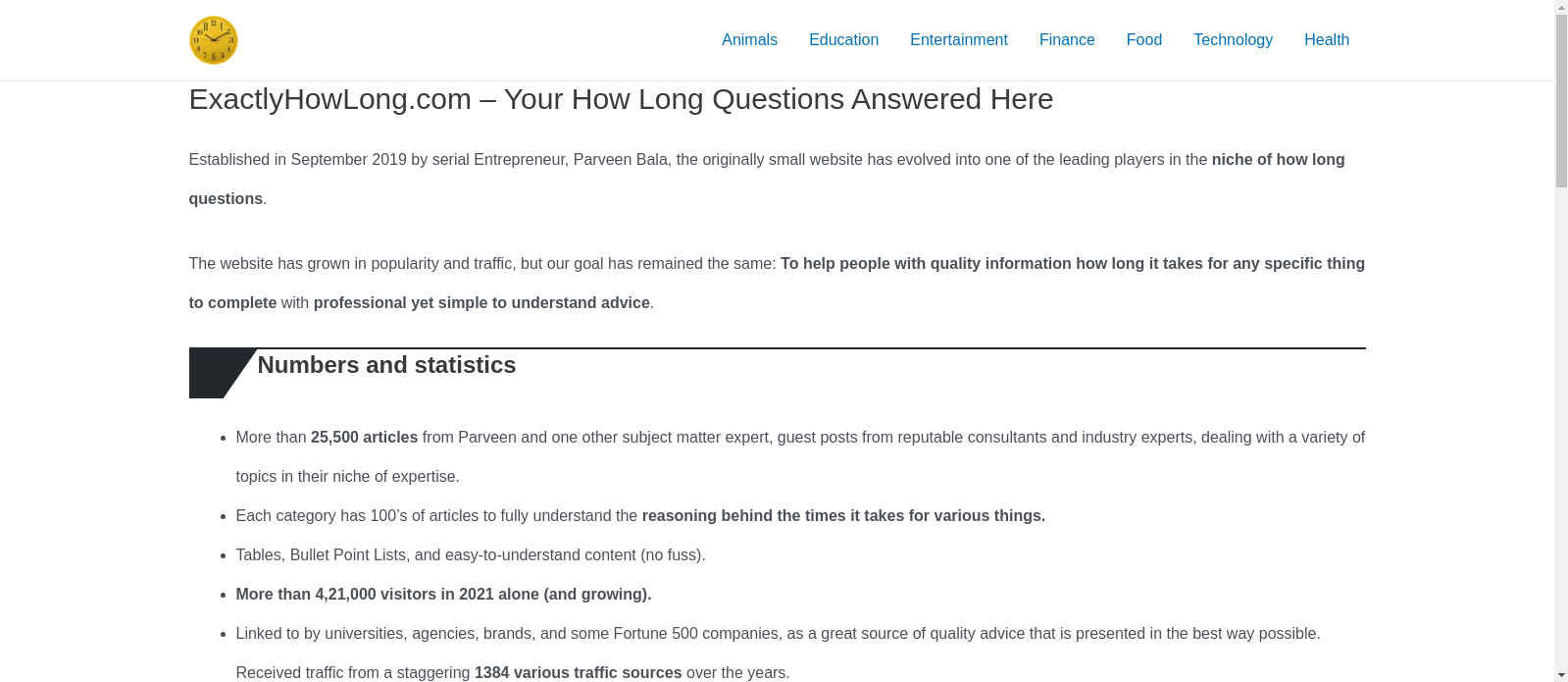This screenshot has height=682, width=1568.
Task: Click the 'niche of how long questions' text
Action: pyautogui.click(x=1278, y=159)
